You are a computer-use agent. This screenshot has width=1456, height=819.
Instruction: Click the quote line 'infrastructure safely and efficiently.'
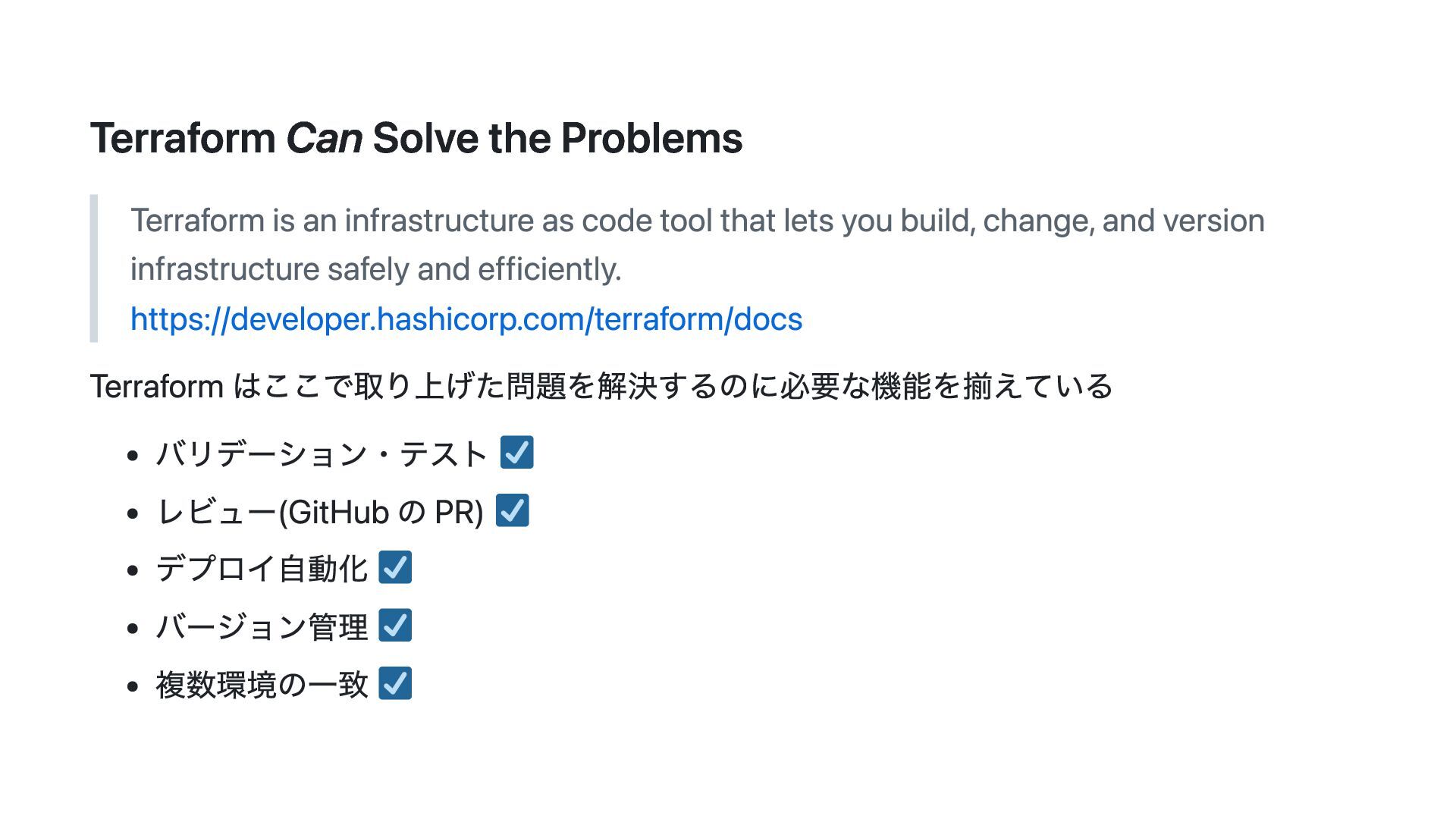pos(375,269)
